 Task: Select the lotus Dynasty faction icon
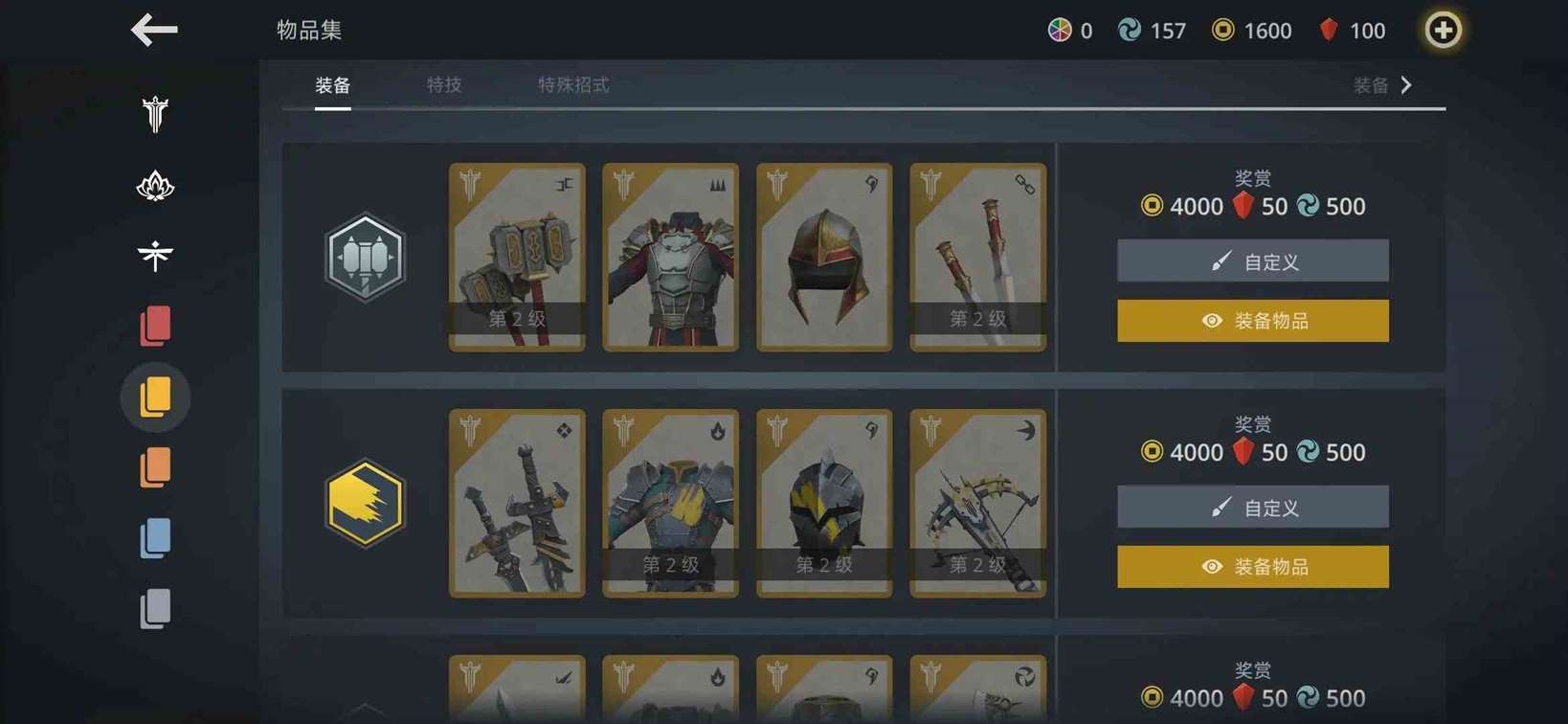tap(155, 186)
